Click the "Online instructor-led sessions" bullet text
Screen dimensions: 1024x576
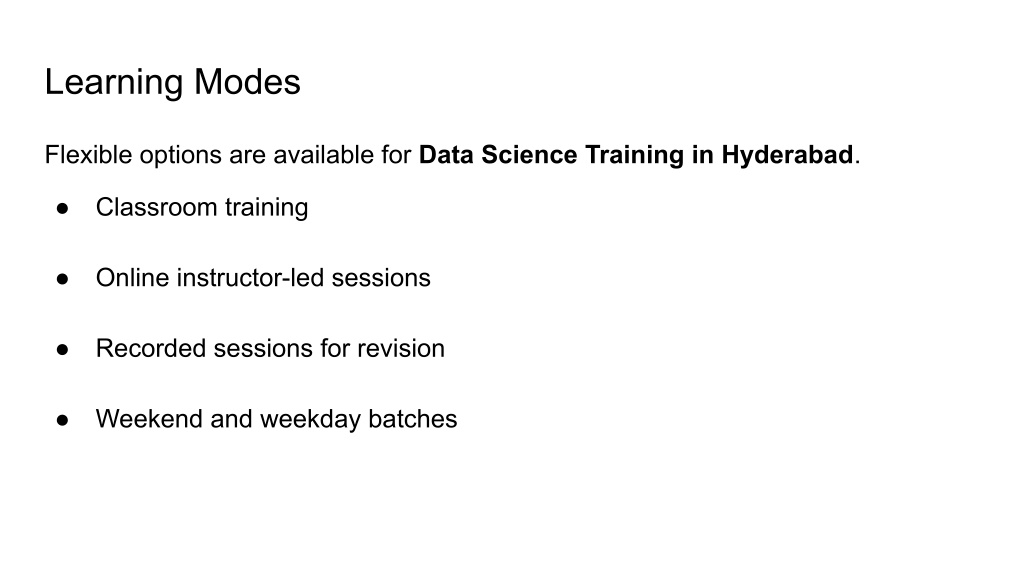click(x=263, y=278)
